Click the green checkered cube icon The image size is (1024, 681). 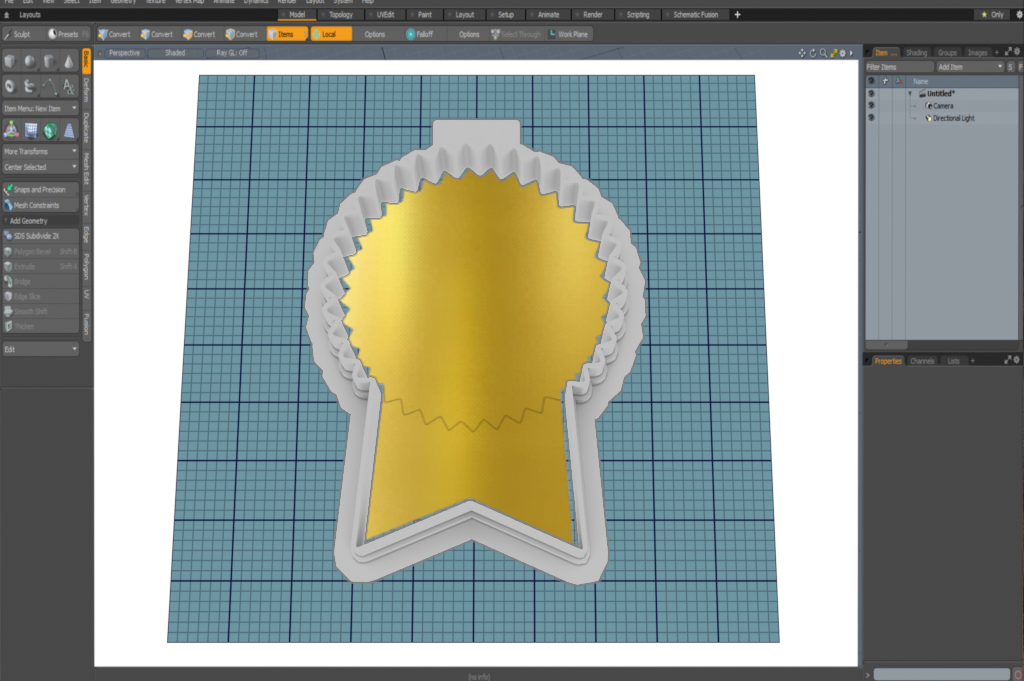pyautogui.click(x=50, y=131)
